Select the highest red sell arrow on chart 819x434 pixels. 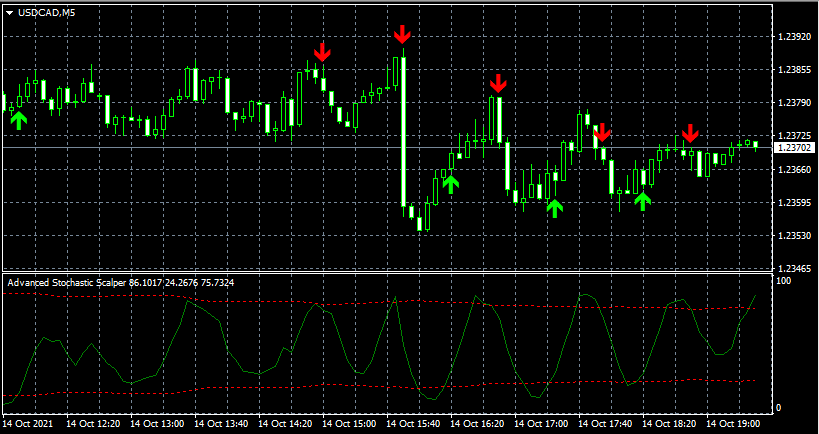[x=402, y=34]
